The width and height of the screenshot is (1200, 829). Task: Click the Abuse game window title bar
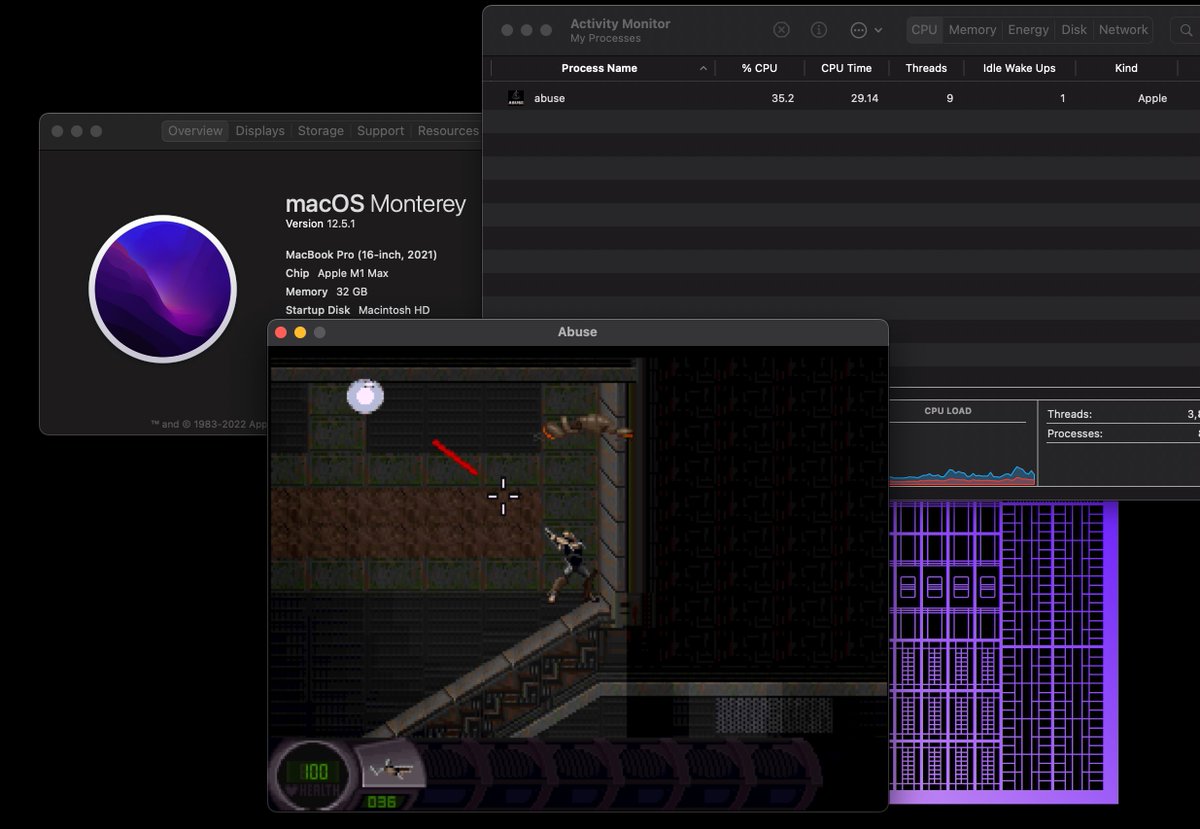click(577, 332)
